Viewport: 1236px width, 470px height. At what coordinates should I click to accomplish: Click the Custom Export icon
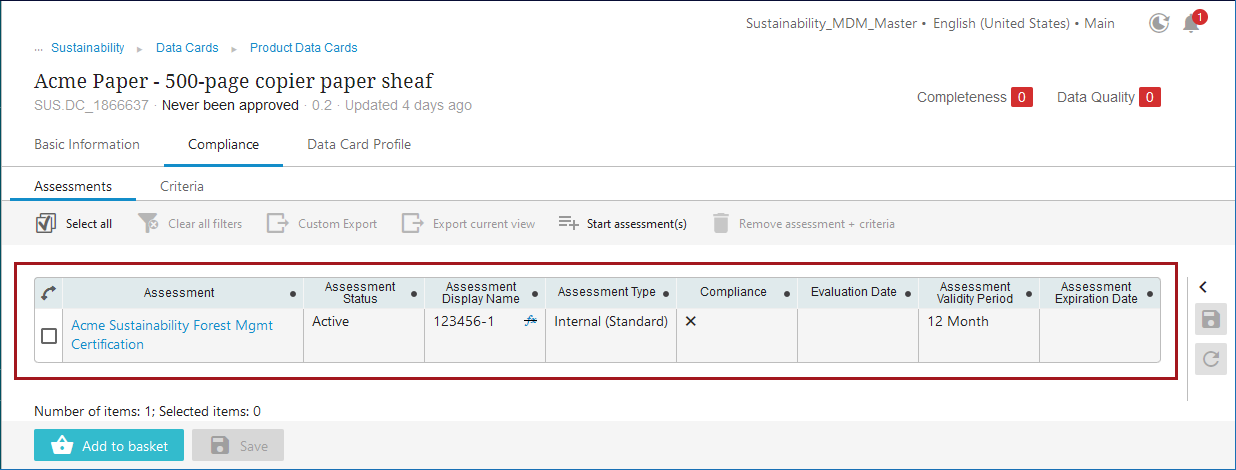(x=277, y=223)
